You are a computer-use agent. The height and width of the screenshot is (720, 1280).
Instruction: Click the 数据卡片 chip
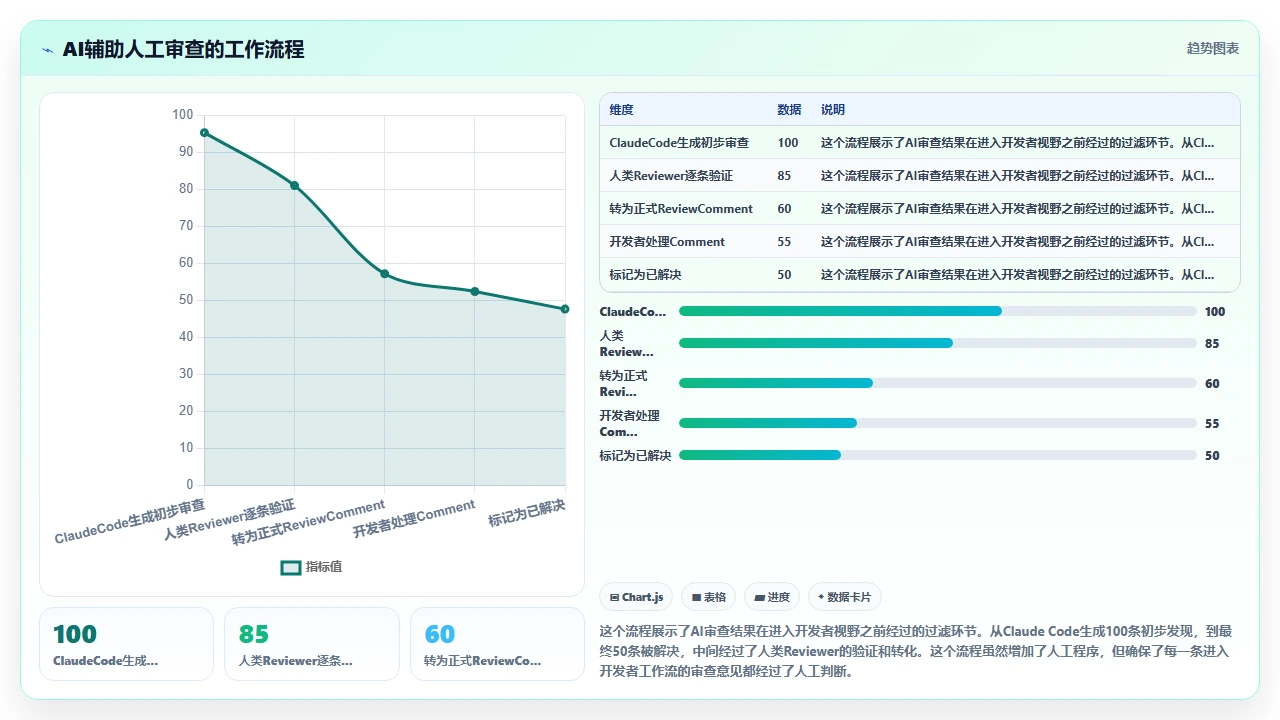(845, 597)
